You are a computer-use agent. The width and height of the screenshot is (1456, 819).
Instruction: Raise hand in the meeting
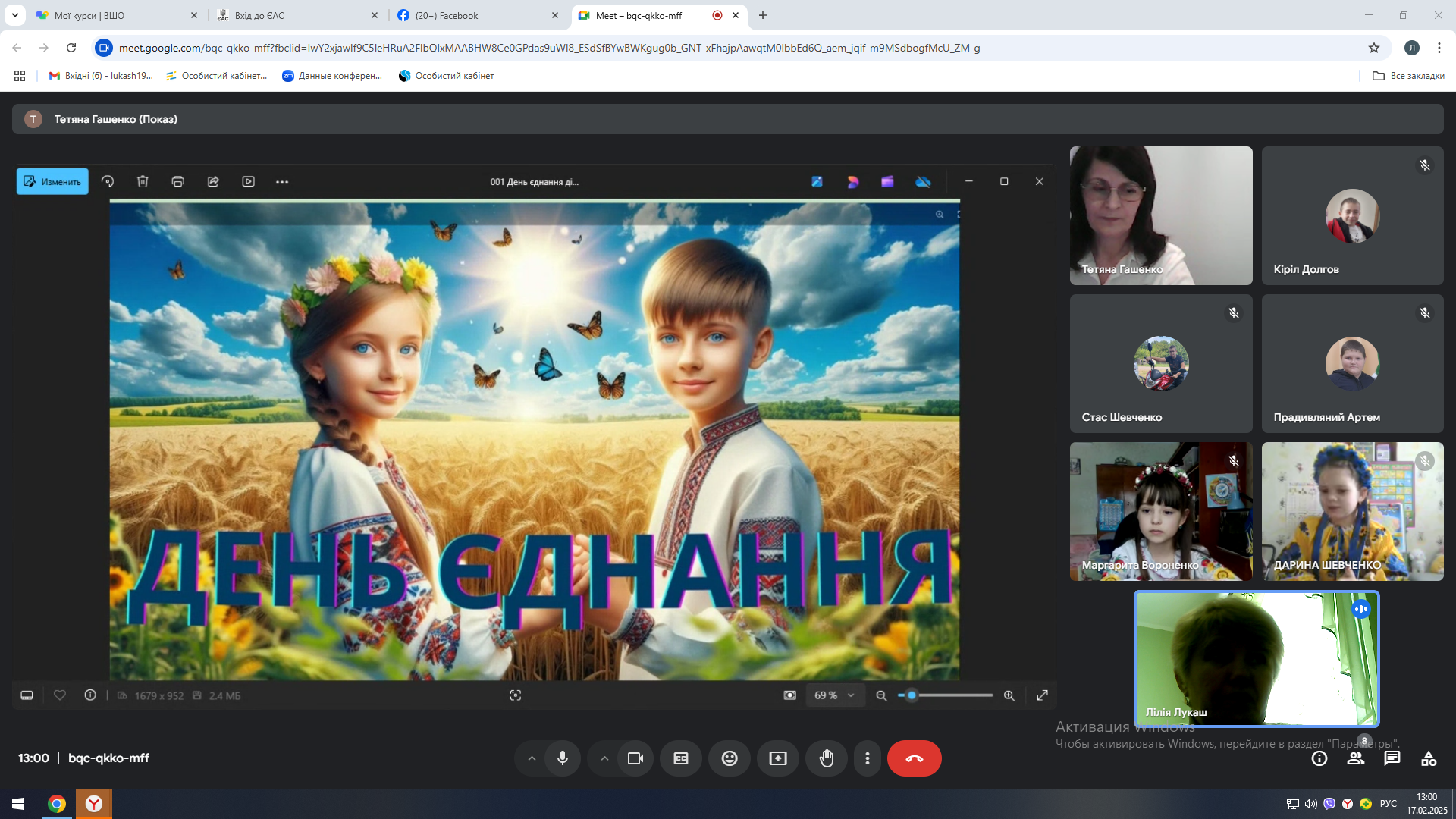pyautogui.click(x=826, y=758)
